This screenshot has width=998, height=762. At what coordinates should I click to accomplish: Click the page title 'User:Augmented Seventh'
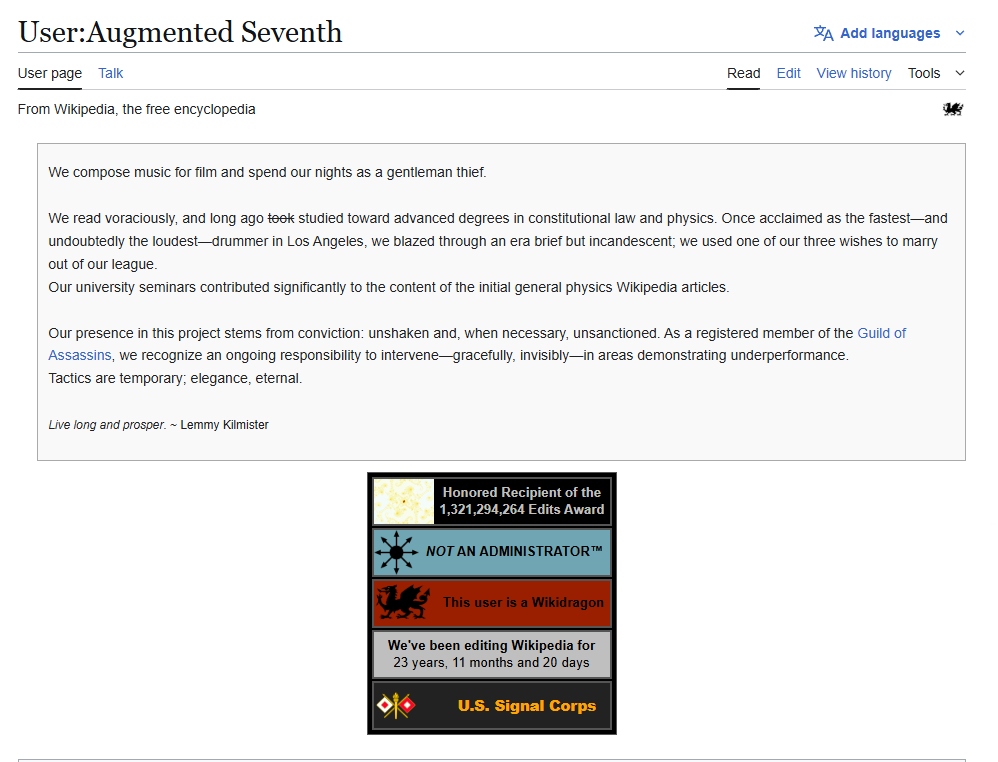[180, 32]
